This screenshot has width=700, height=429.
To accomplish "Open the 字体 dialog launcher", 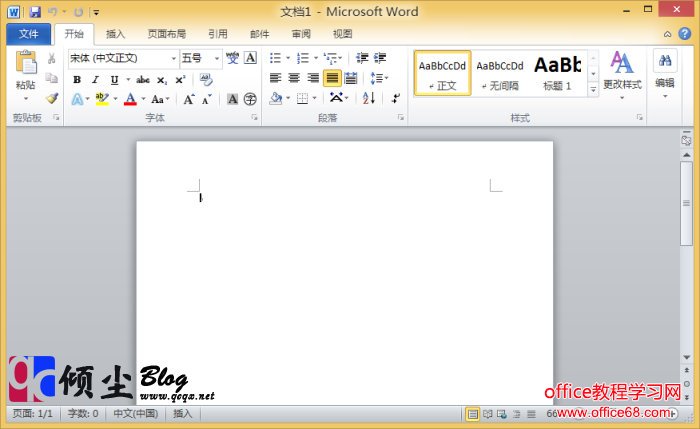I will 254,117.
